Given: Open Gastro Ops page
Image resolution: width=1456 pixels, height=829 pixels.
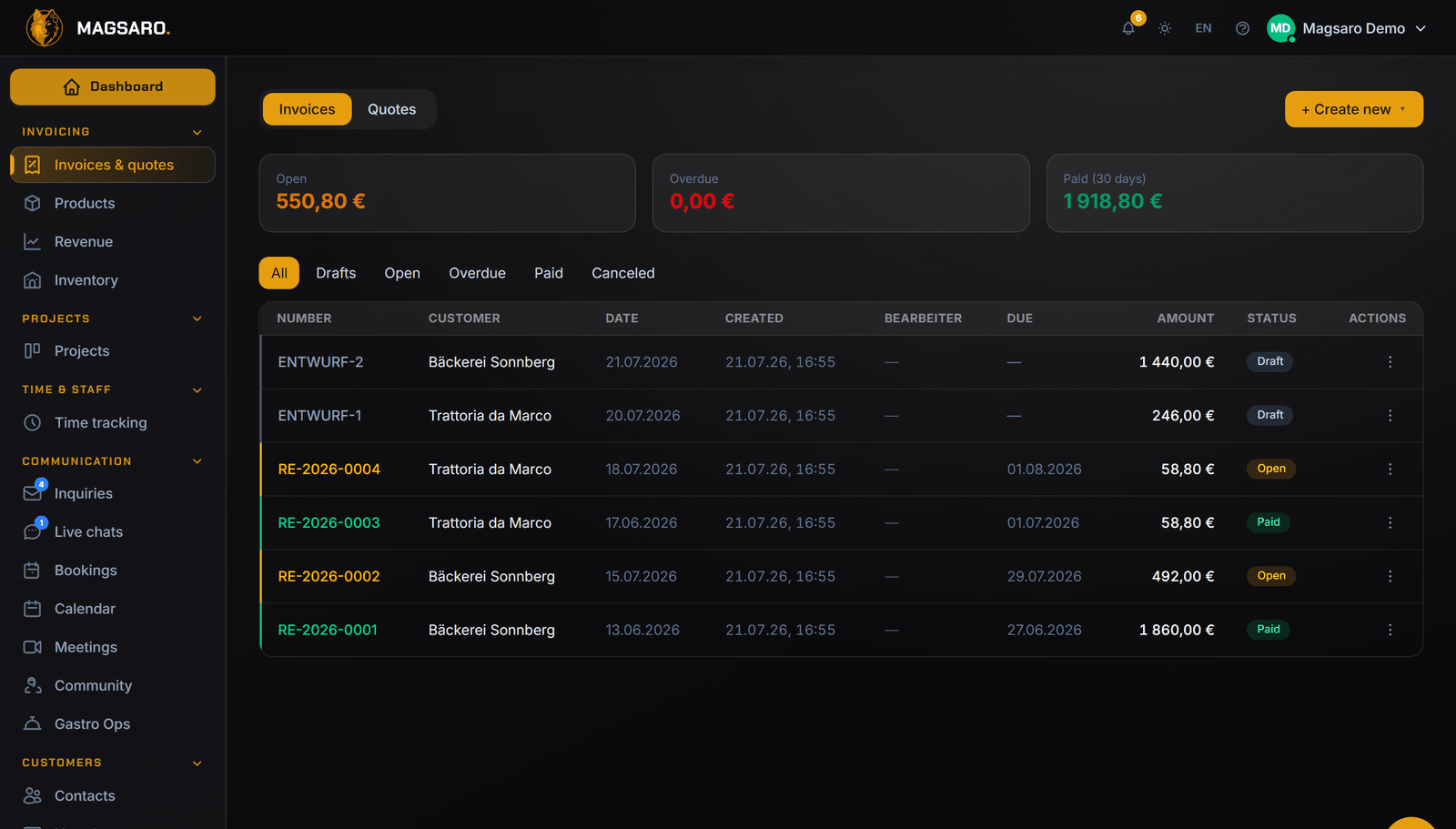Looking at the screenshot, I should pyautogui.click(x=113, y=723).
